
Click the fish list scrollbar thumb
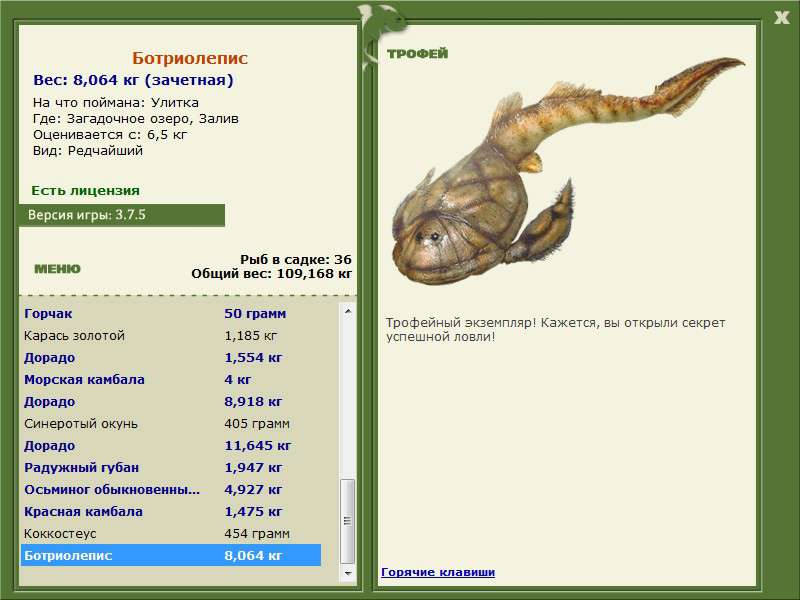tap(347, 521)
